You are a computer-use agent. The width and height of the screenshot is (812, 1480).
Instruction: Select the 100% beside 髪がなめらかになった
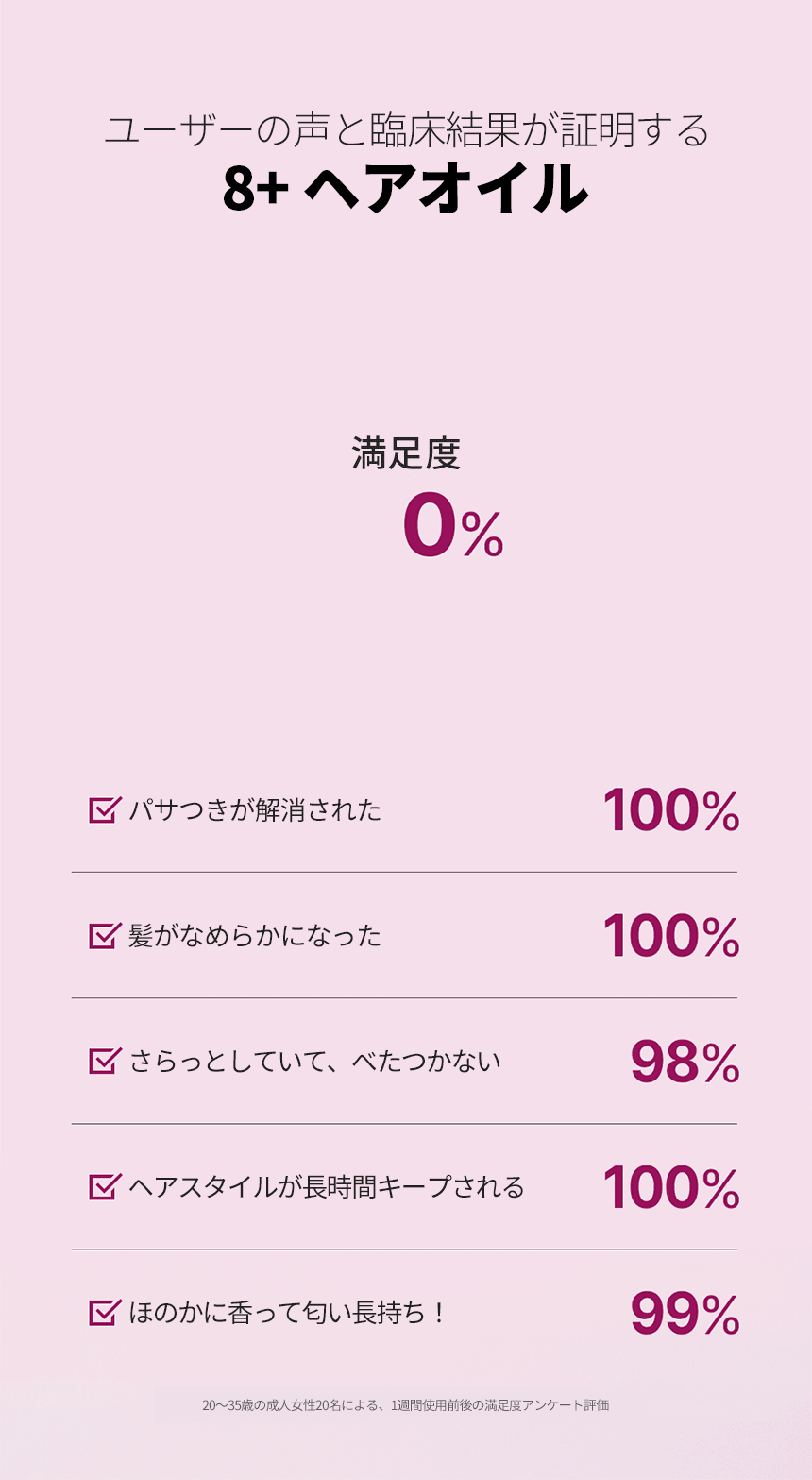pyautogui.click(x=670, y=936)
